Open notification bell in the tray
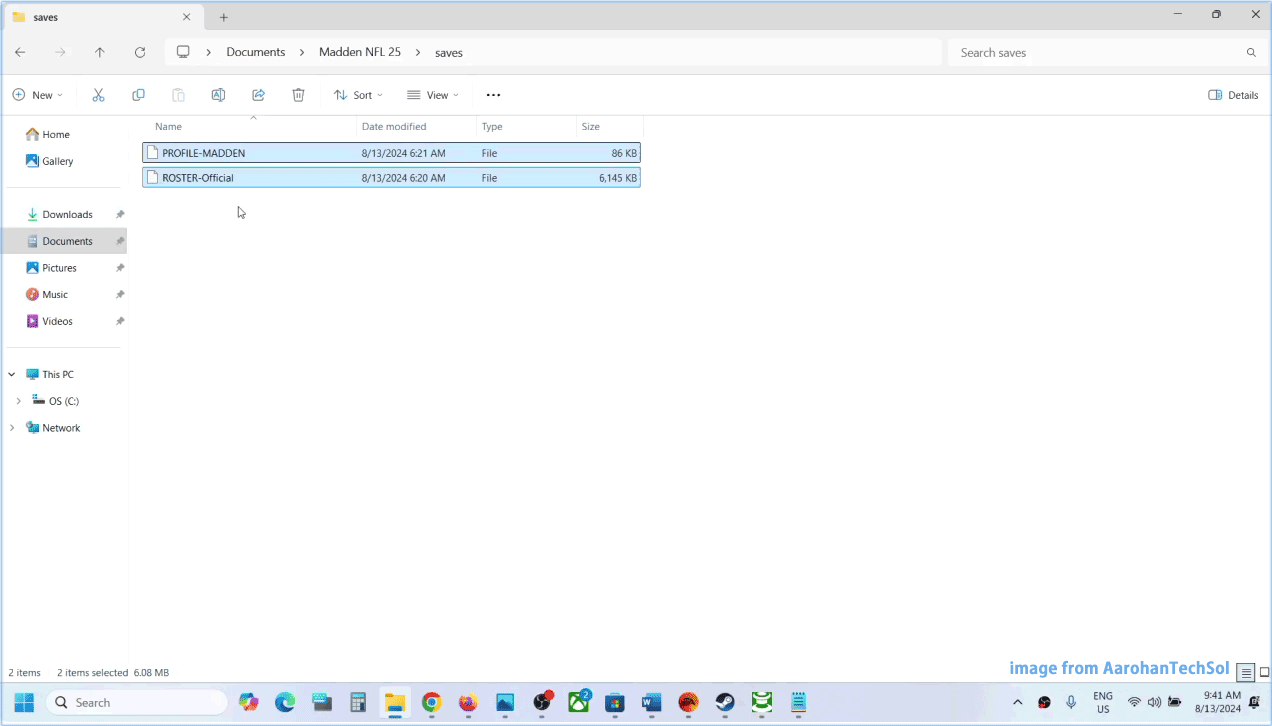 click(1254, 702)
